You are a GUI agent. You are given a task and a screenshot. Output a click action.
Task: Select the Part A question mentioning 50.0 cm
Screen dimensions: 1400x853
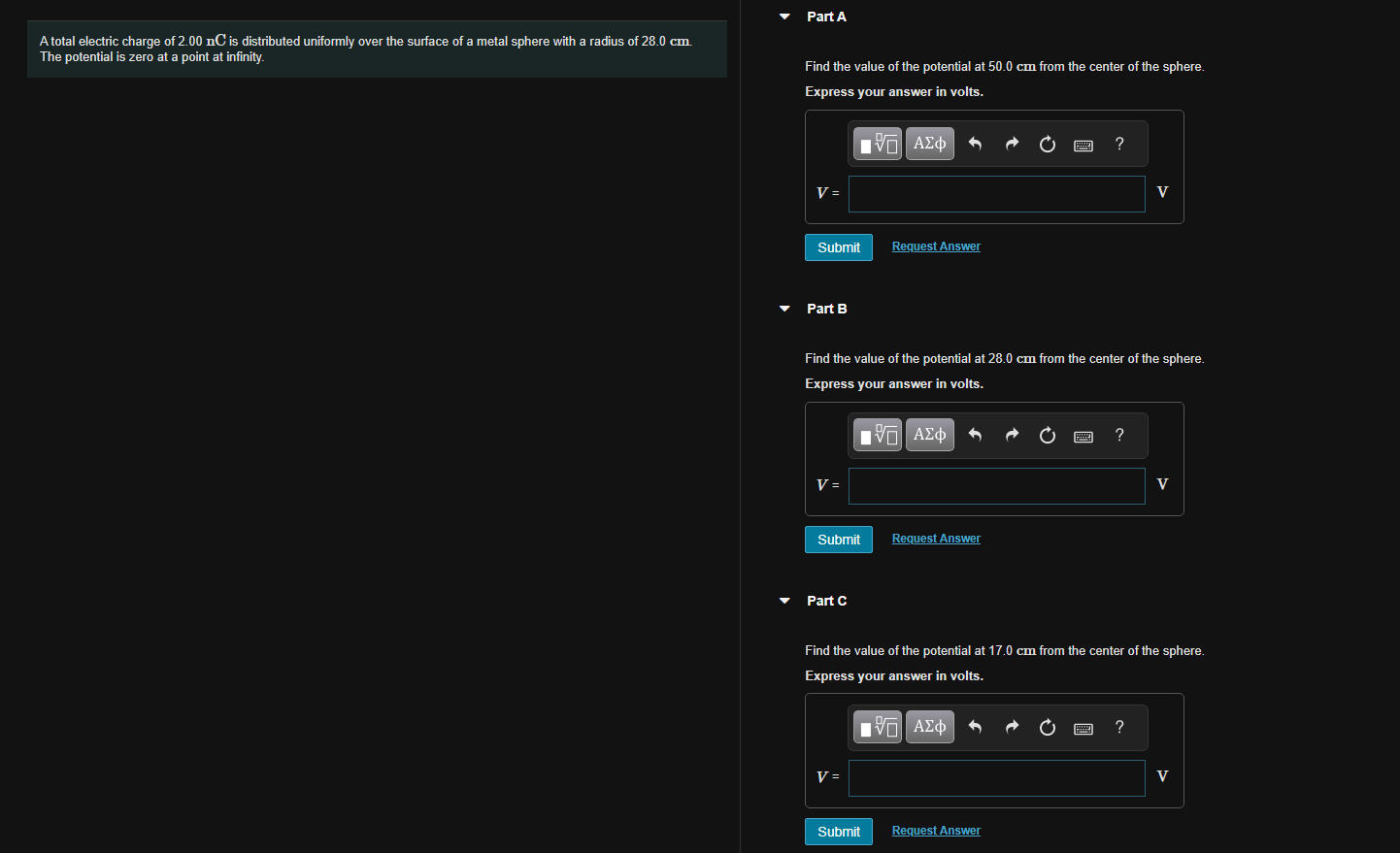(1005, 67)
